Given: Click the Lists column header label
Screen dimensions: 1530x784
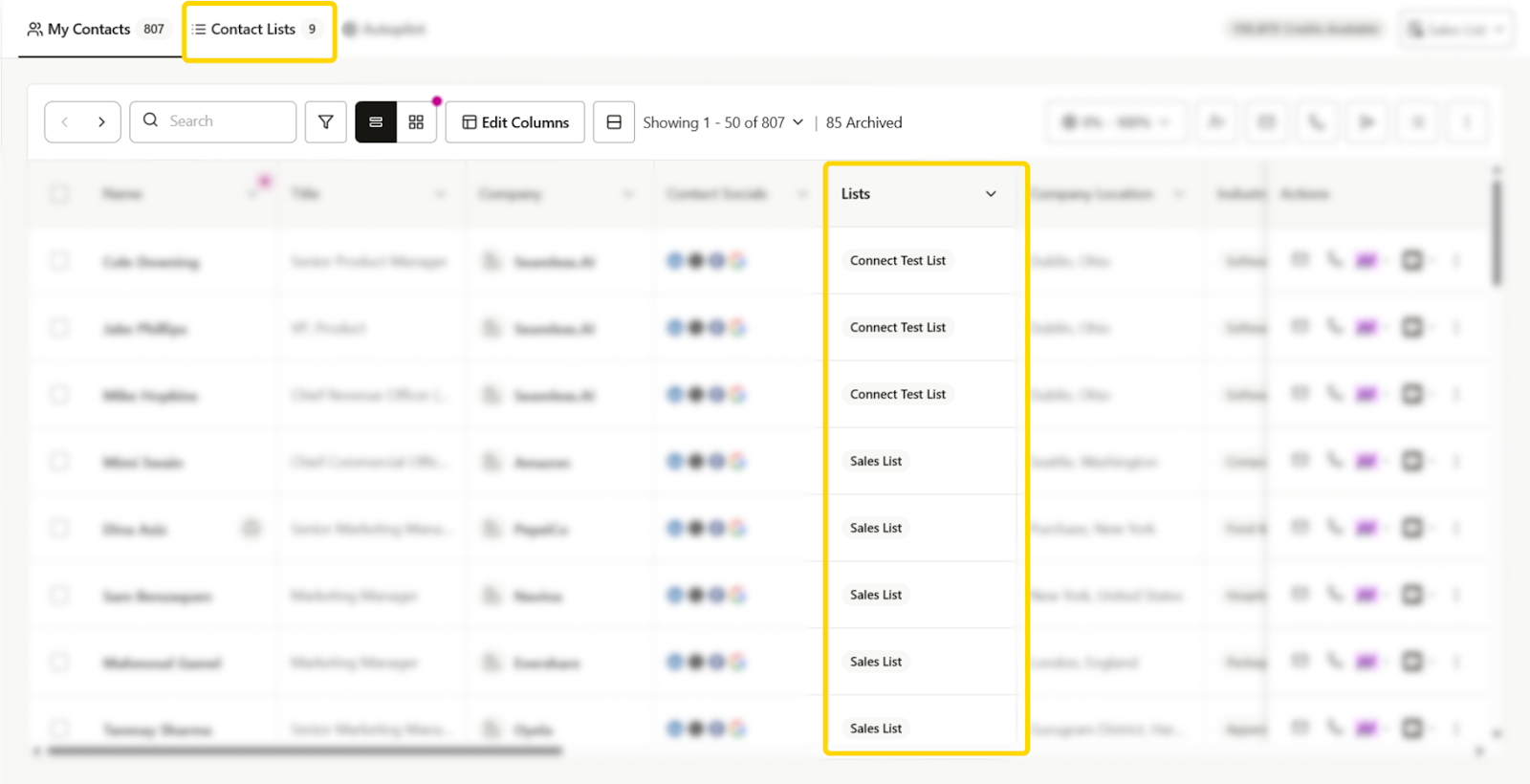Looking at the screenshot, I should pos(856,194).
